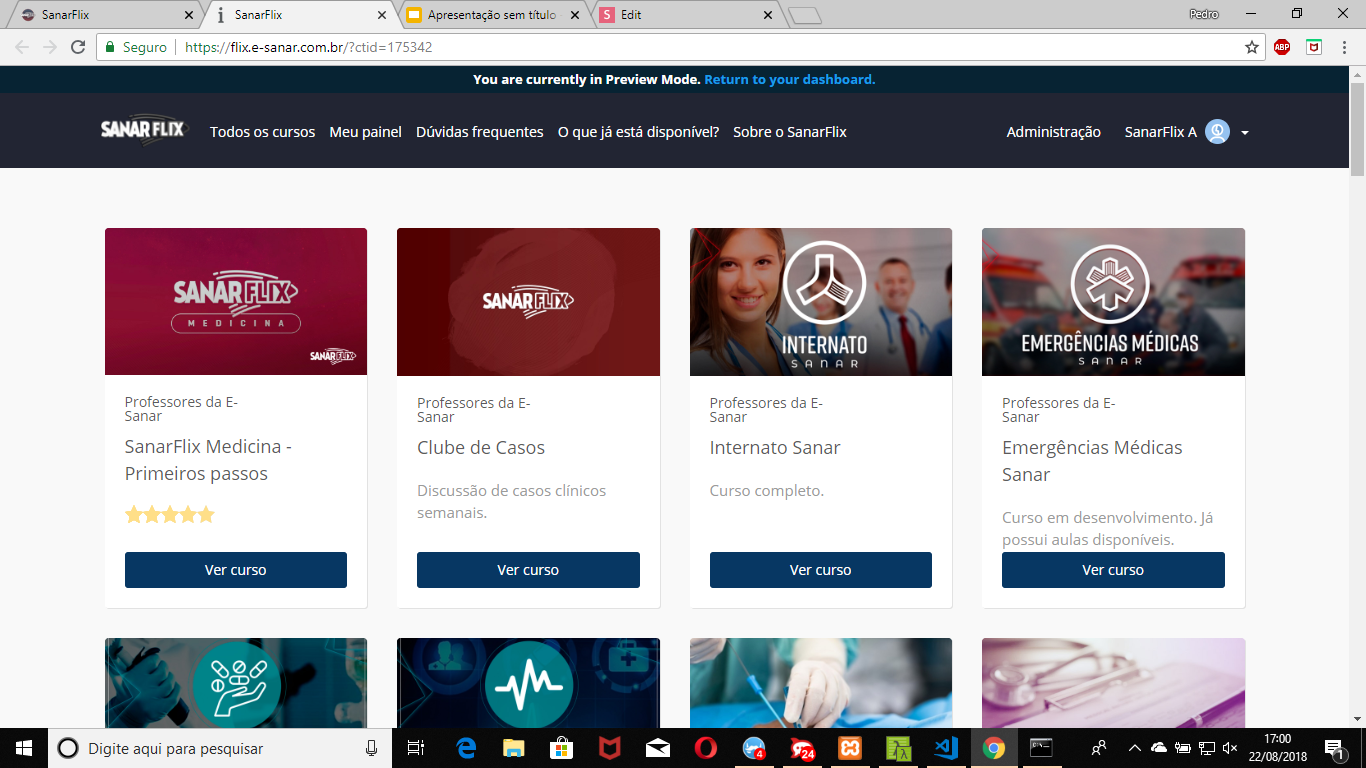
Task: Open Microsoft Store from taskbar
Action: [561, 748]
